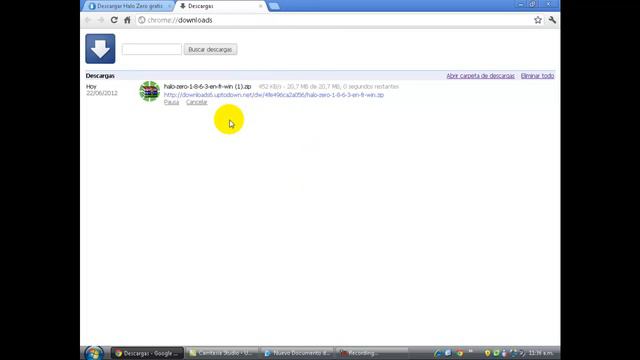This screenshot has height=360, width=640.
Task: Switch to Recording taskbar button
Action: [x=372, y=353]
